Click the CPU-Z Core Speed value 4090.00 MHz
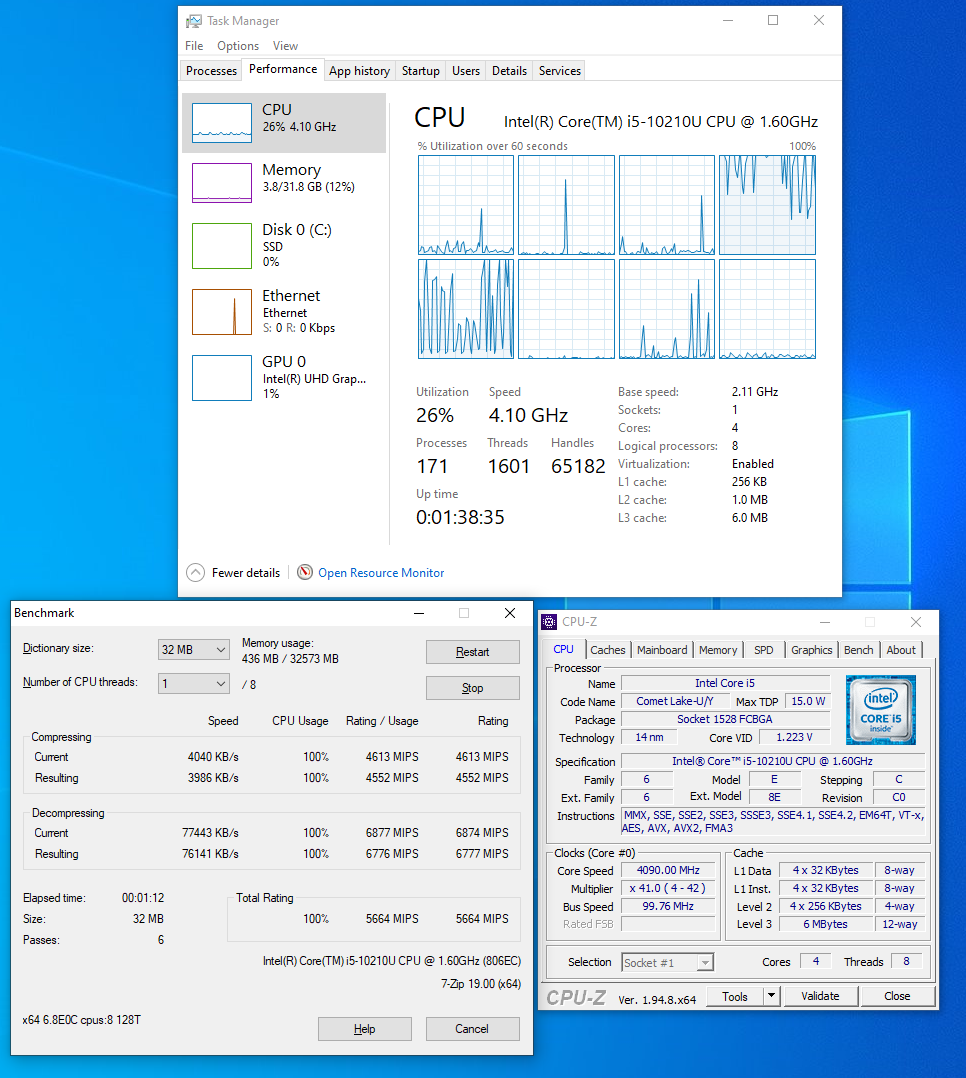 tap(668, 870)
